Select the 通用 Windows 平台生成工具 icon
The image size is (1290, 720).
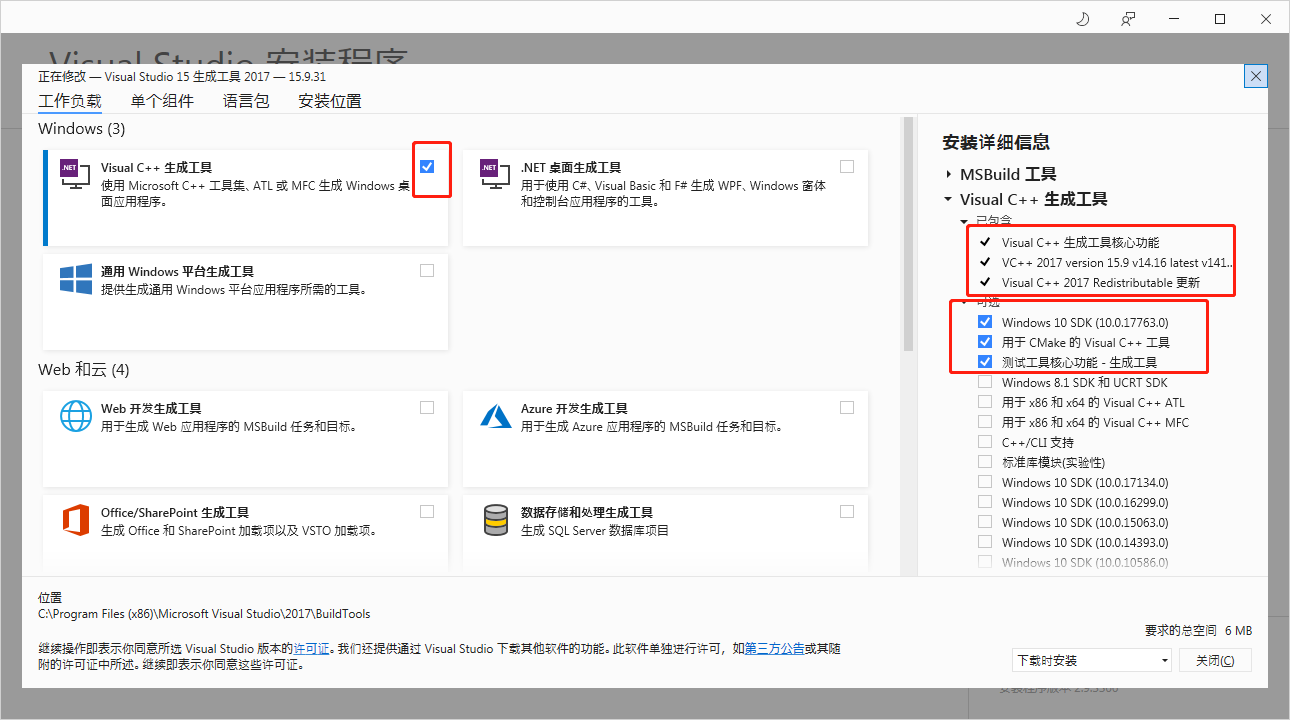(x=74, y=278)
